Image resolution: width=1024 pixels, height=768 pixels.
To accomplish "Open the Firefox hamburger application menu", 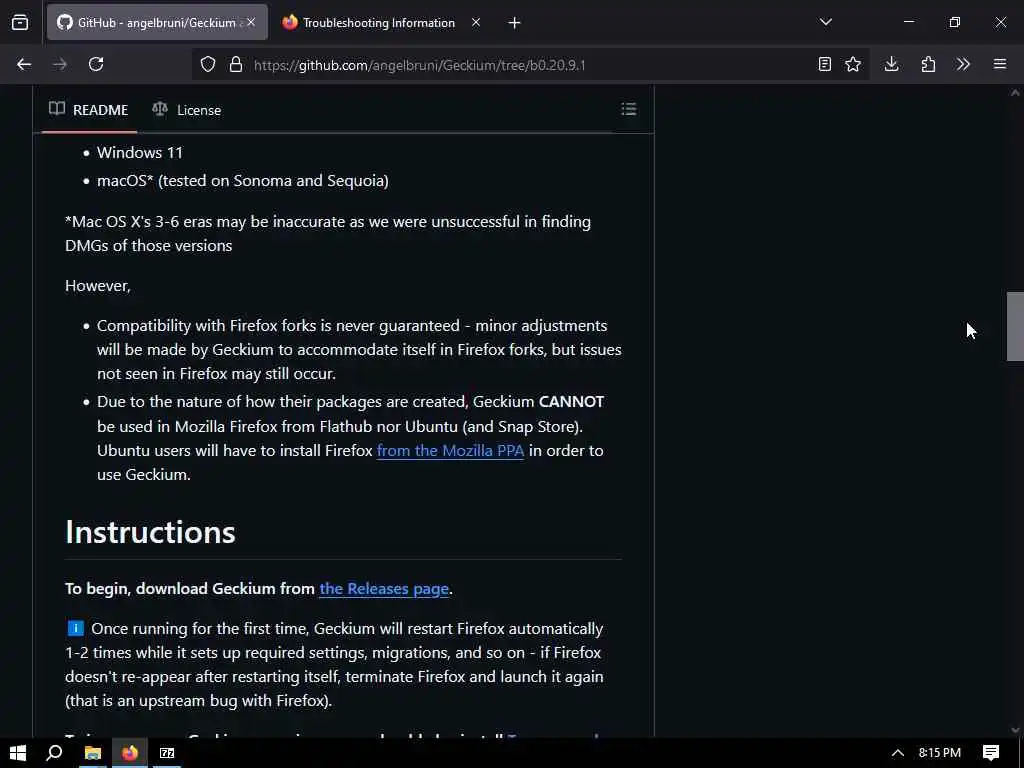I will (x=1000, y=64).
